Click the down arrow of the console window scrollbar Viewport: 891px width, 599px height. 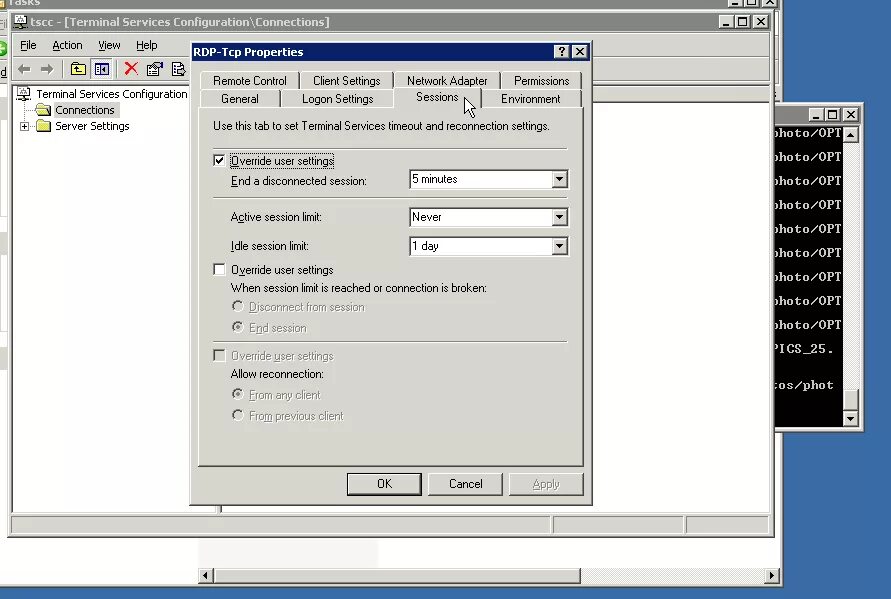pyautogui.click(x=850, y=419)
